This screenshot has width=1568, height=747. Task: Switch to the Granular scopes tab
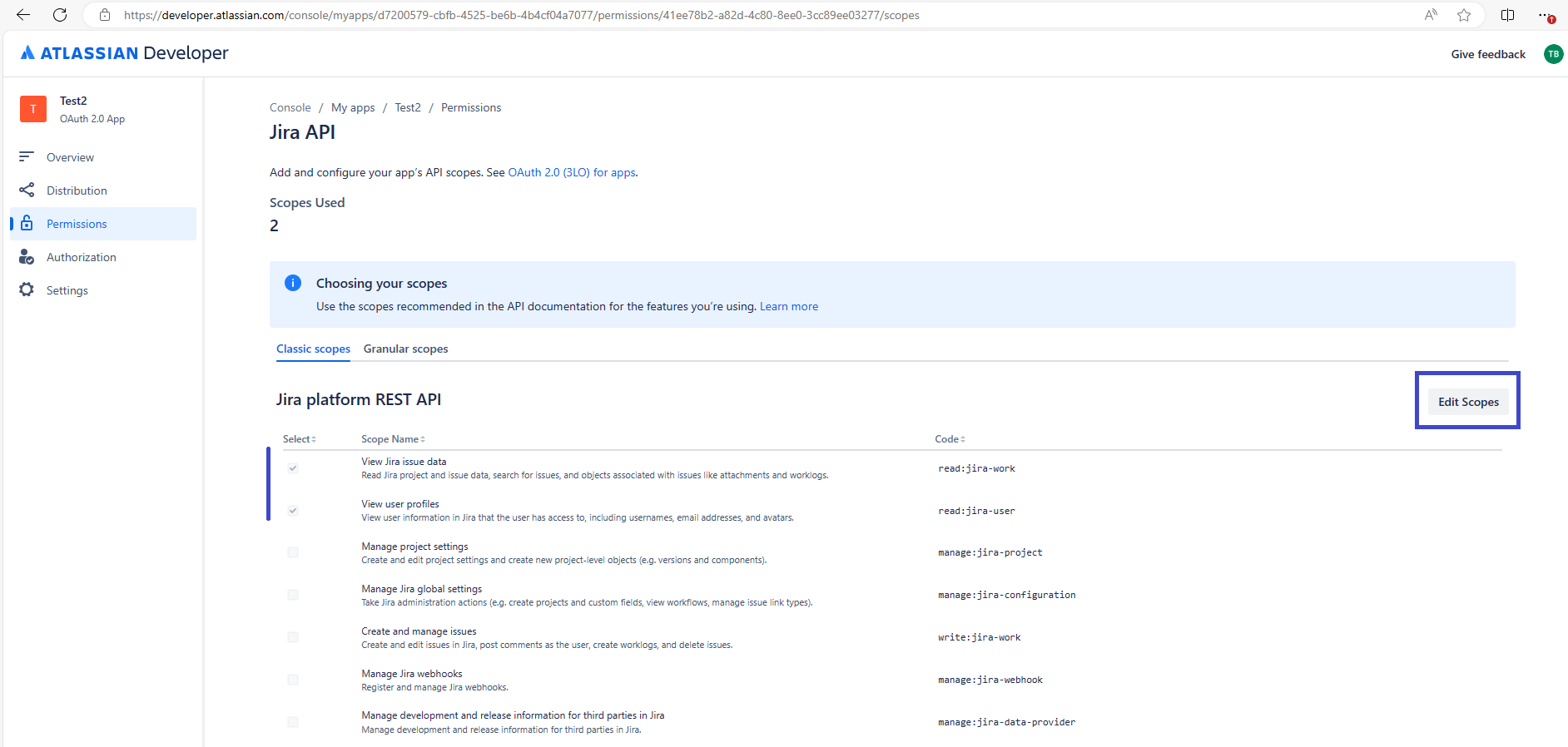coord(405,349)
